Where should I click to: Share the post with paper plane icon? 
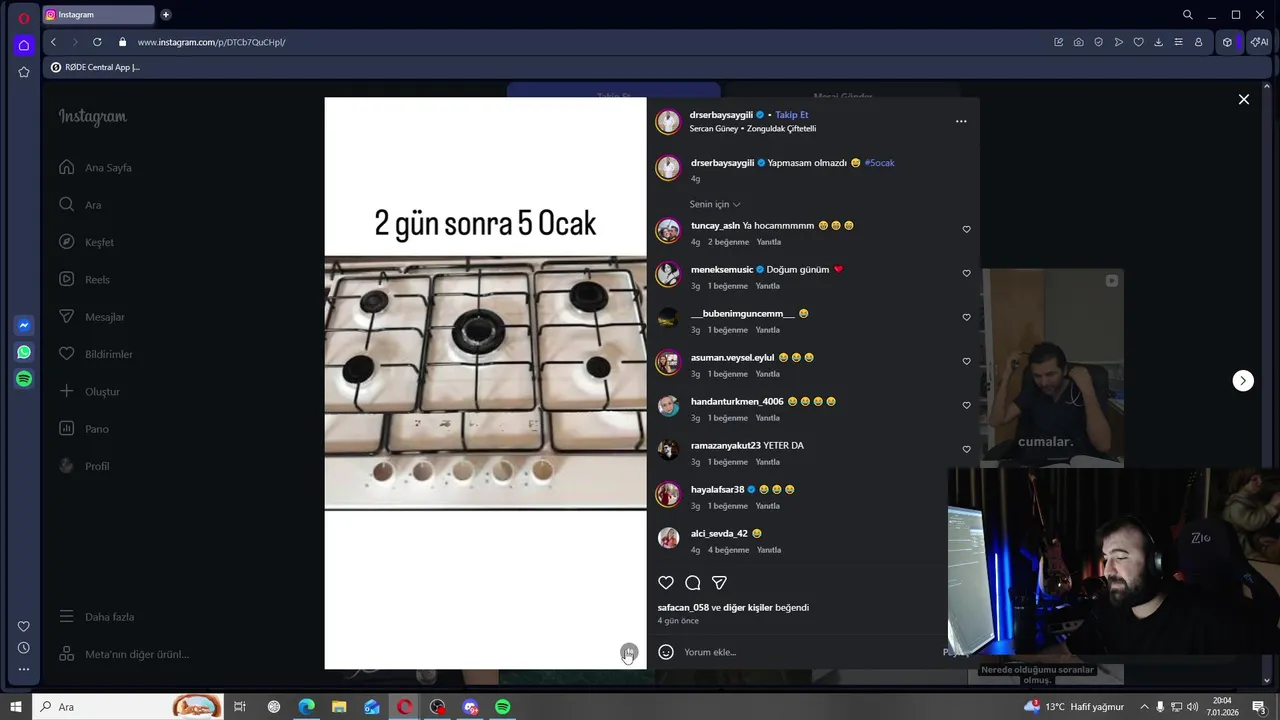click(719, 582)
